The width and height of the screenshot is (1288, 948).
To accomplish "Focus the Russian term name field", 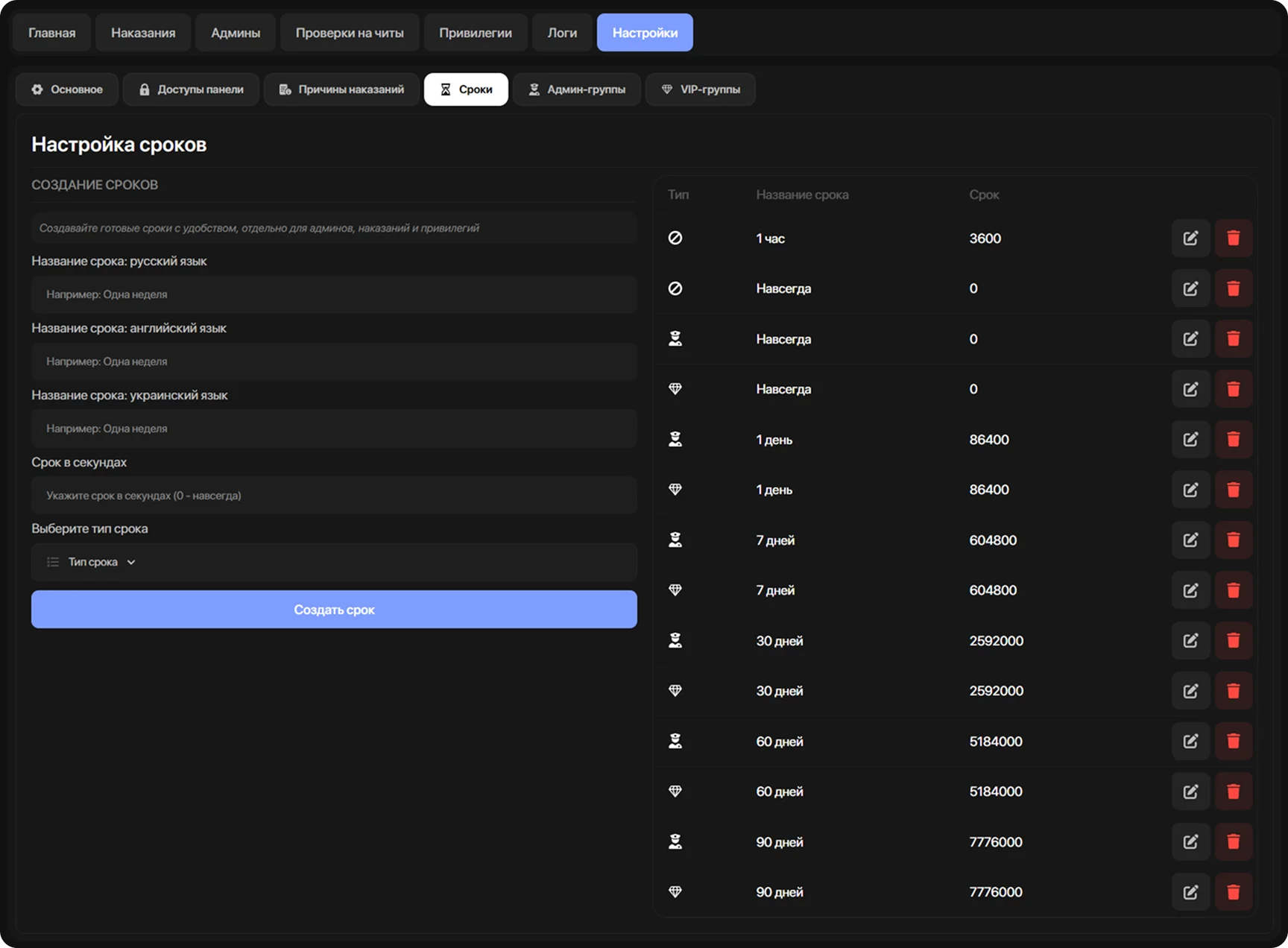I will pyautogui.click(x=334, y=294).
